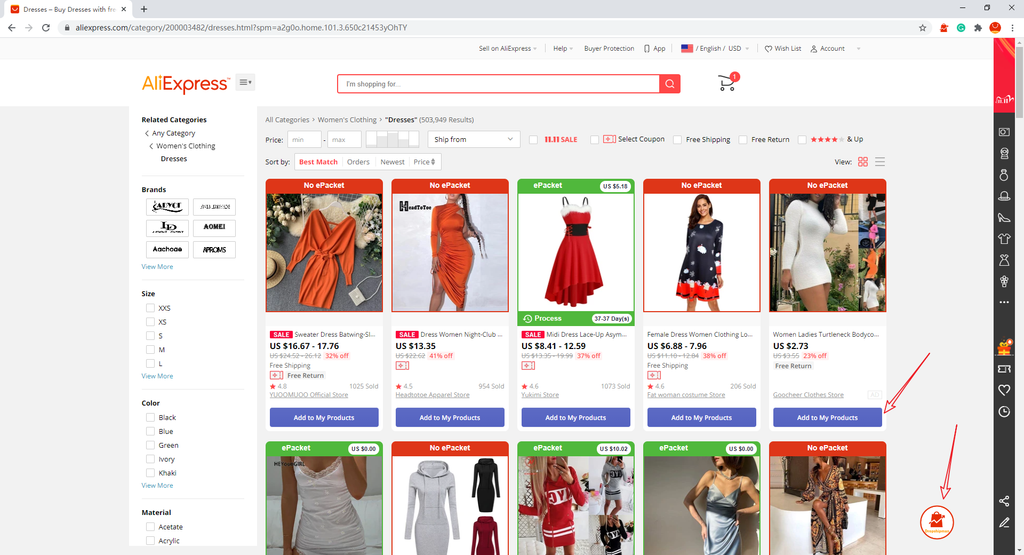
Task: Open the heart wishlist sidebar icon
Action: click(x=1004, y=390)
